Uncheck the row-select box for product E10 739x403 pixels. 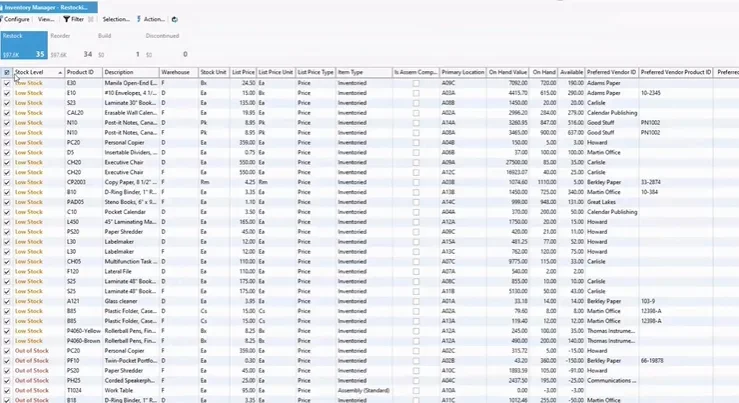tap(7, 93)
